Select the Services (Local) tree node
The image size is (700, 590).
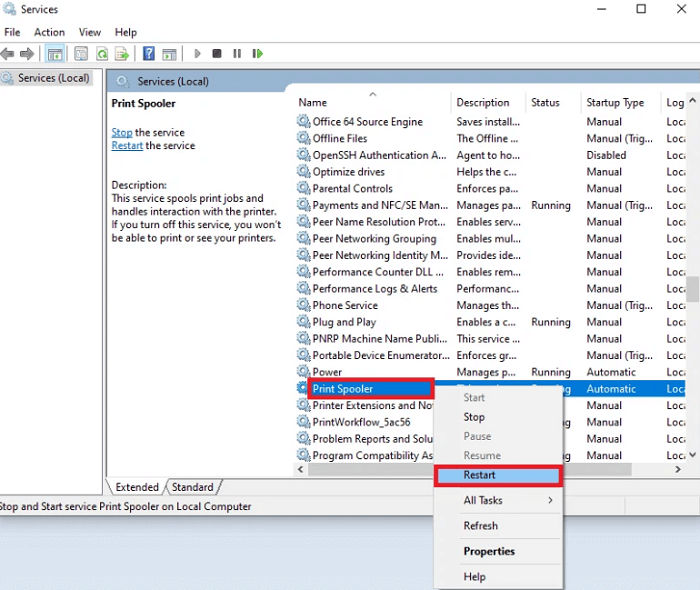tap(46, 78)
